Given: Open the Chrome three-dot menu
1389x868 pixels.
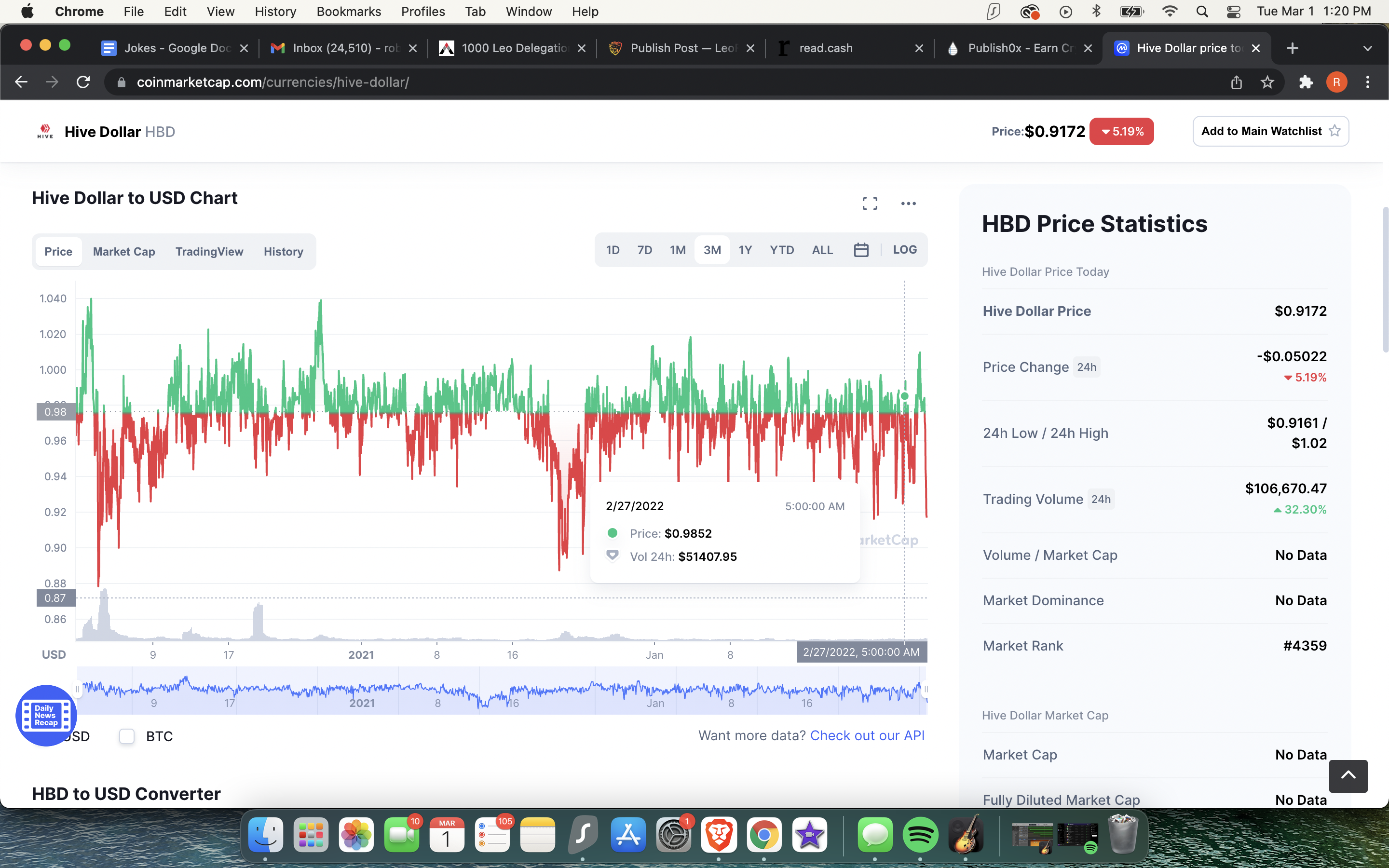Looking at the screenshot, I should (1368, 82).
